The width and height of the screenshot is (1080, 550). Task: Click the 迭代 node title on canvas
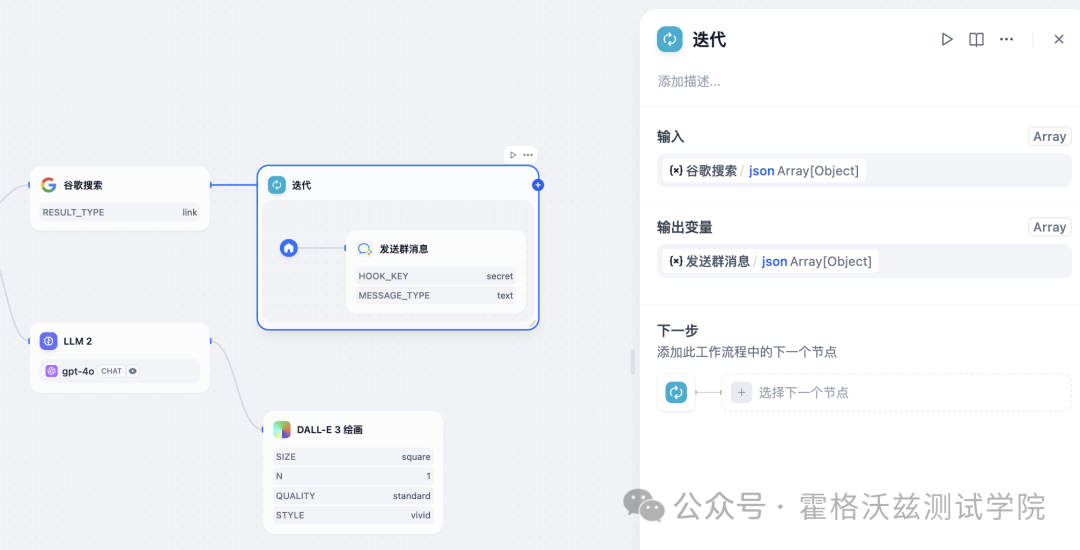point(302,185)
